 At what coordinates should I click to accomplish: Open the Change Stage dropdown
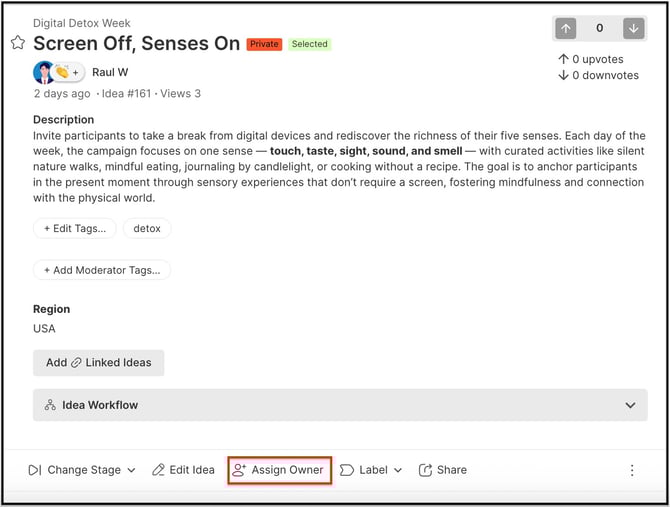[x=82, y=470]
